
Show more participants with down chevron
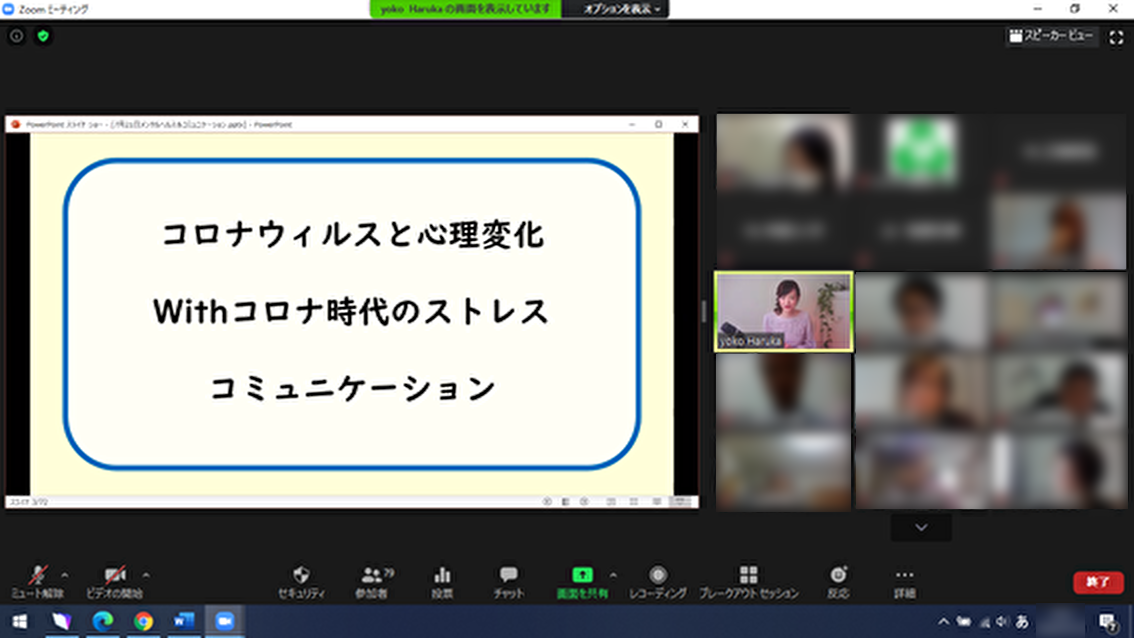[921, 527]
